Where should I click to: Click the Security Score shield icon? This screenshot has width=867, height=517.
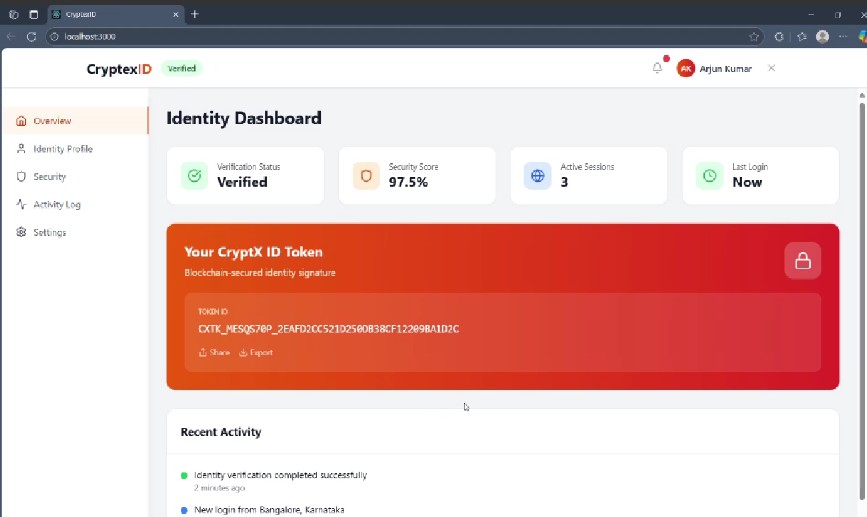tap(366, 176)
